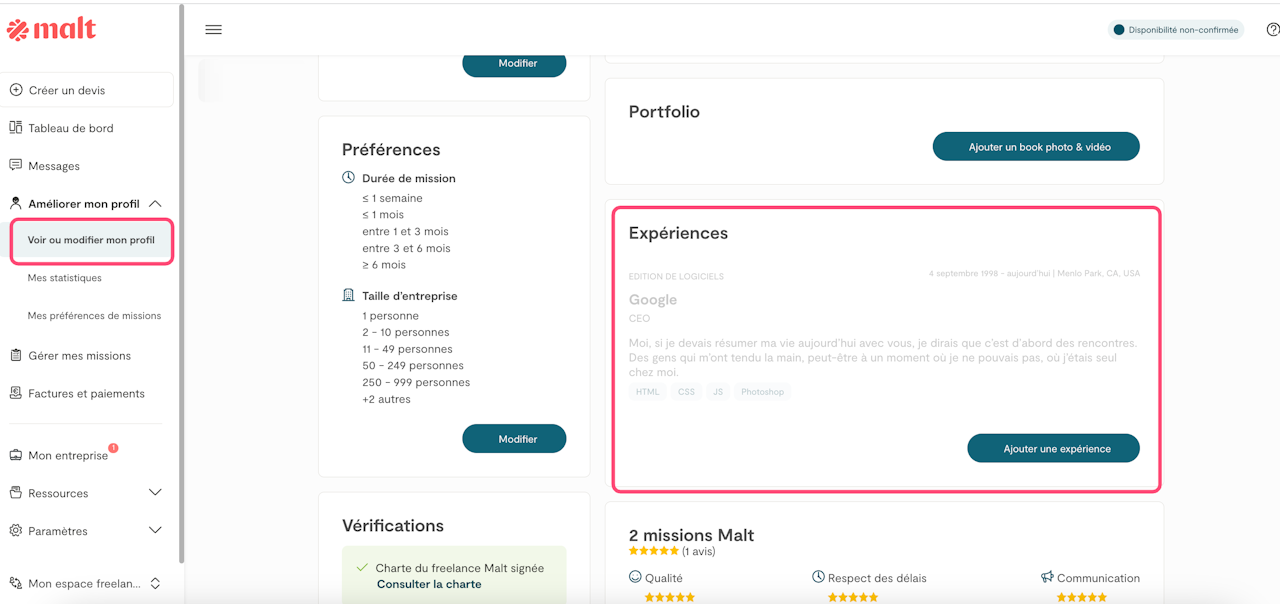Expand the Paramètres menu
This screenshot has height=604, width=1280.
point(155,531)
